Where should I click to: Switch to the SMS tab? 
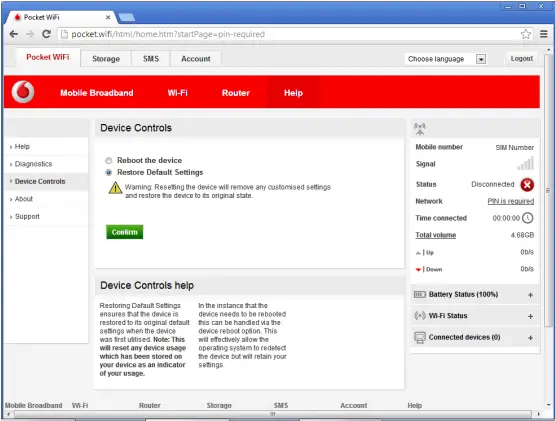tap(151, 59)
